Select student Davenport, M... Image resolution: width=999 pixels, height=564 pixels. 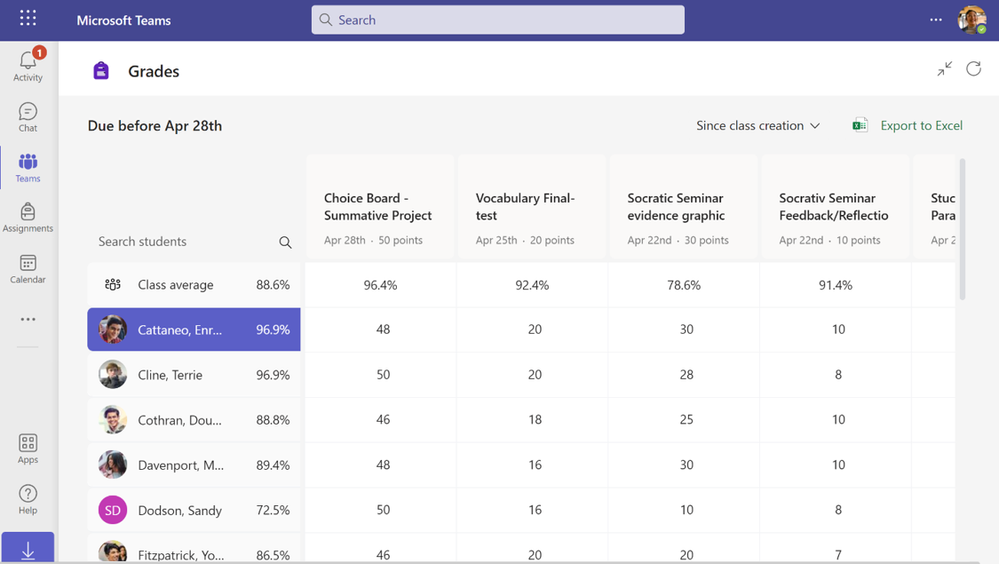[194, 465]
